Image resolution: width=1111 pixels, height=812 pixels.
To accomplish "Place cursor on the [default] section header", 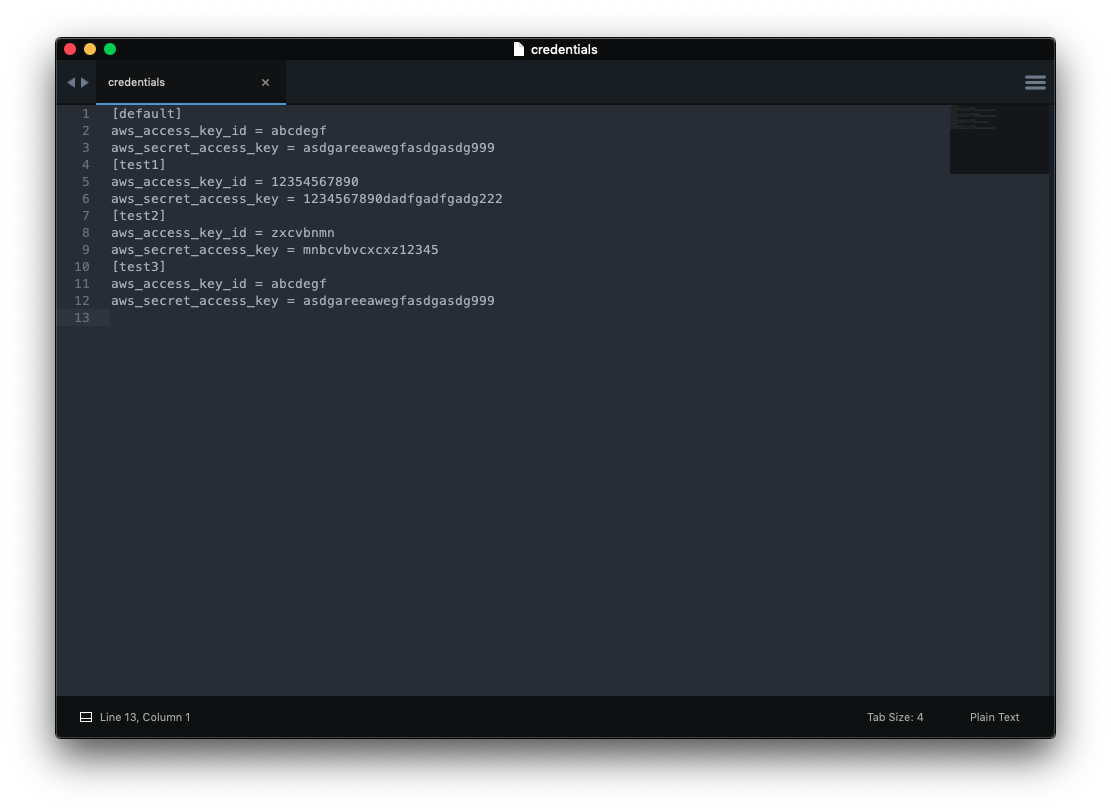I will coord(146,113).
